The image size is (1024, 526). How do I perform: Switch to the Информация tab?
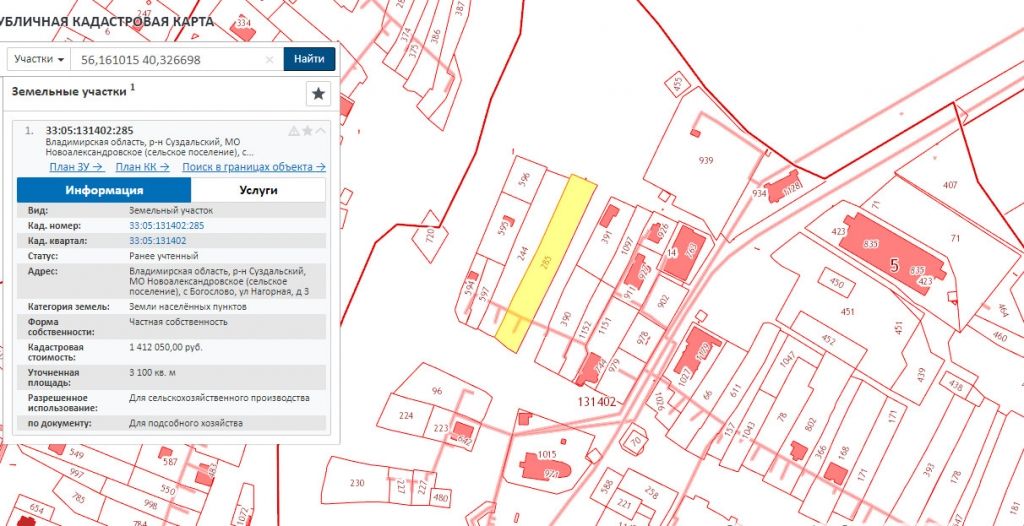click(x=104, y=190)
